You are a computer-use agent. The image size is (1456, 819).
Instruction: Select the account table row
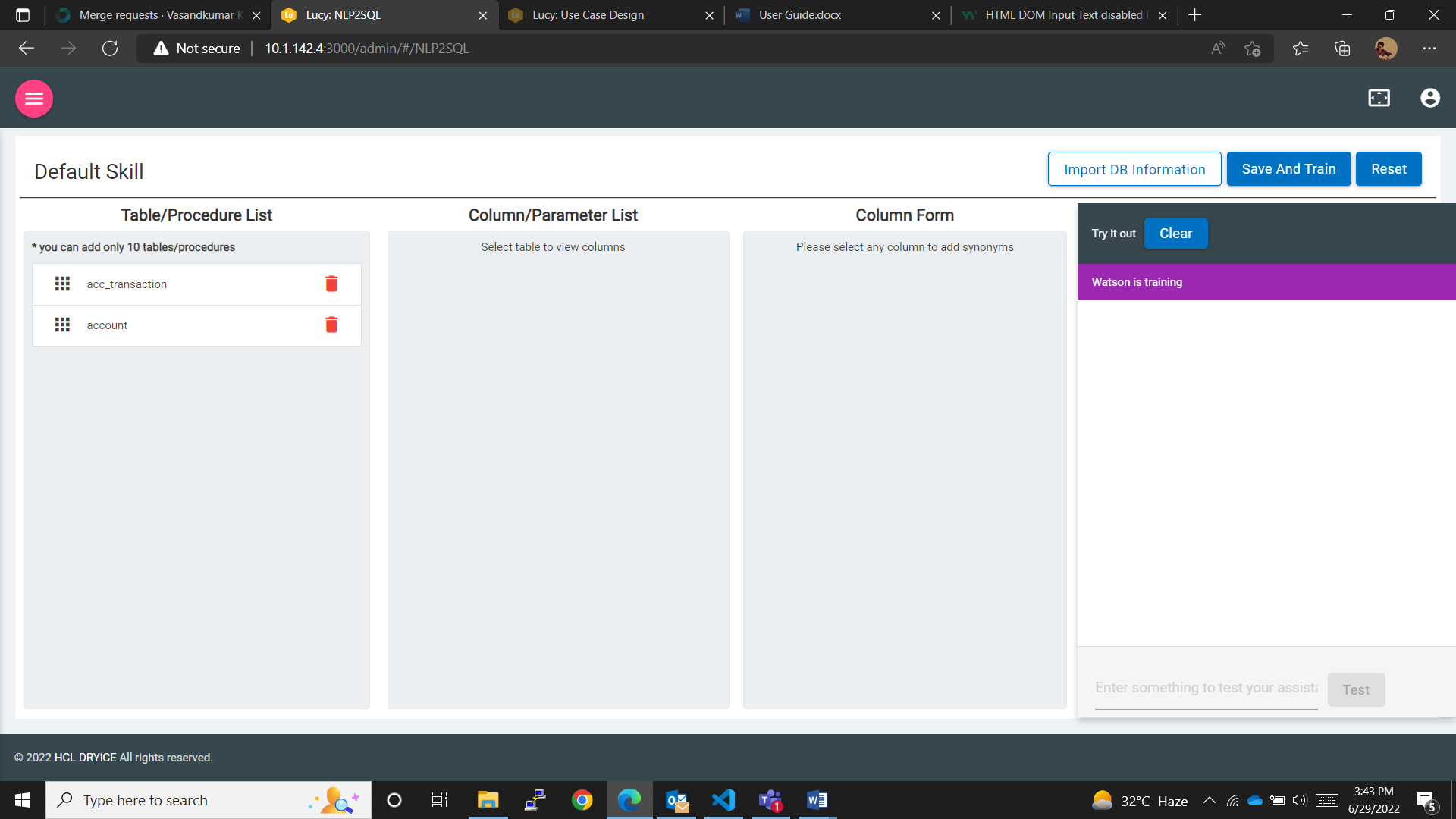click(108, 325)
